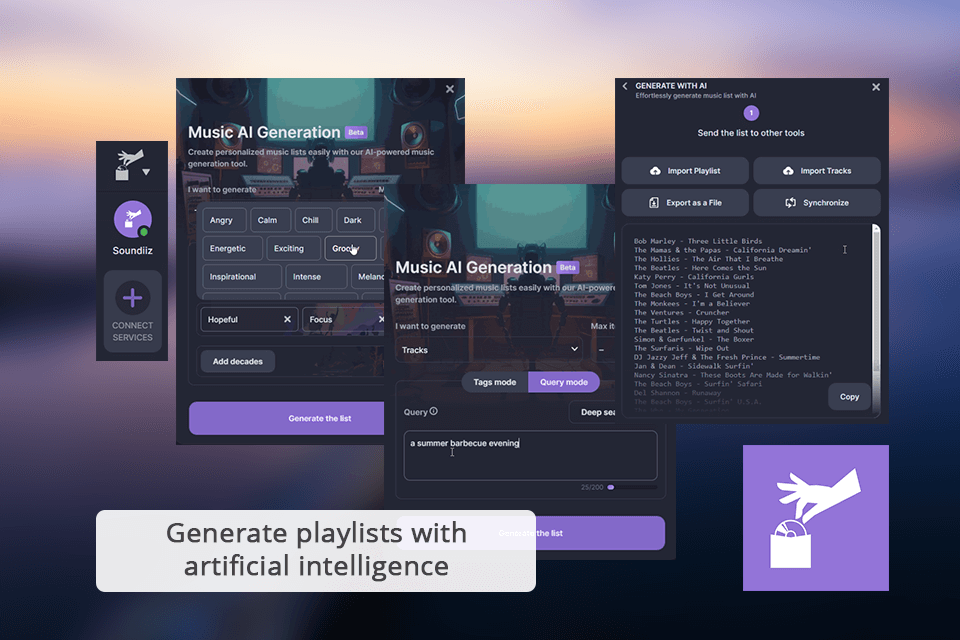Image resolution: width=960 pixels, height=640 pixels.
Task: Click the track list scrollbar
Action: 876,320
